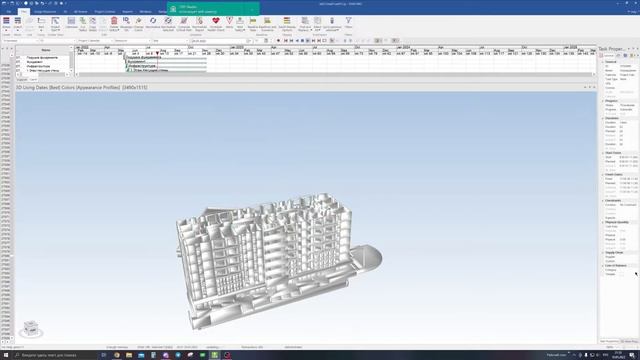Click the Reschedule icon in the ribbon
Screen dimensions: 640x360
click(153, 24)
